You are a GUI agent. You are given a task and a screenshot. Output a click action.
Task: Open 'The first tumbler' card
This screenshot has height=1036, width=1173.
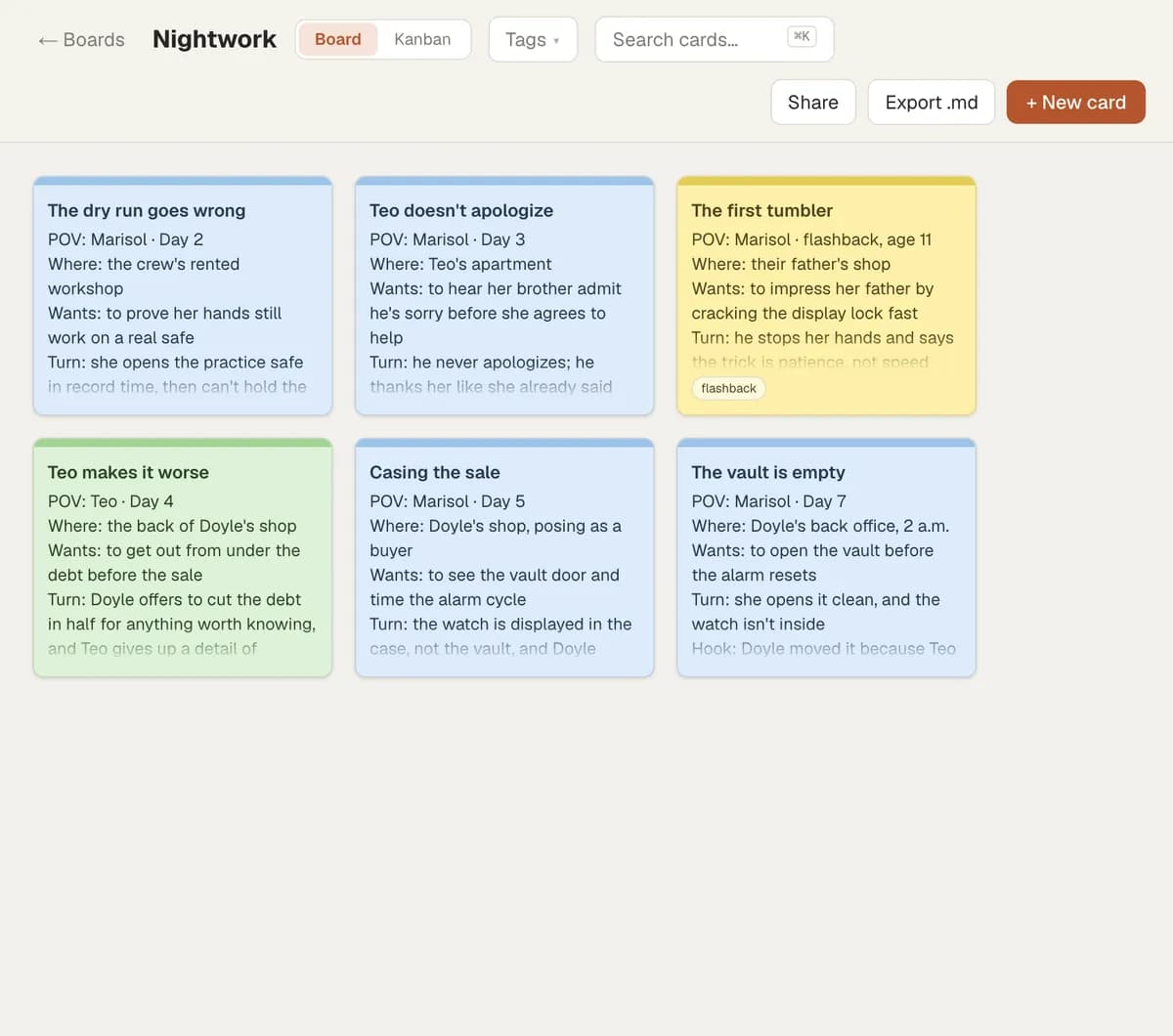tap(826, 296)
